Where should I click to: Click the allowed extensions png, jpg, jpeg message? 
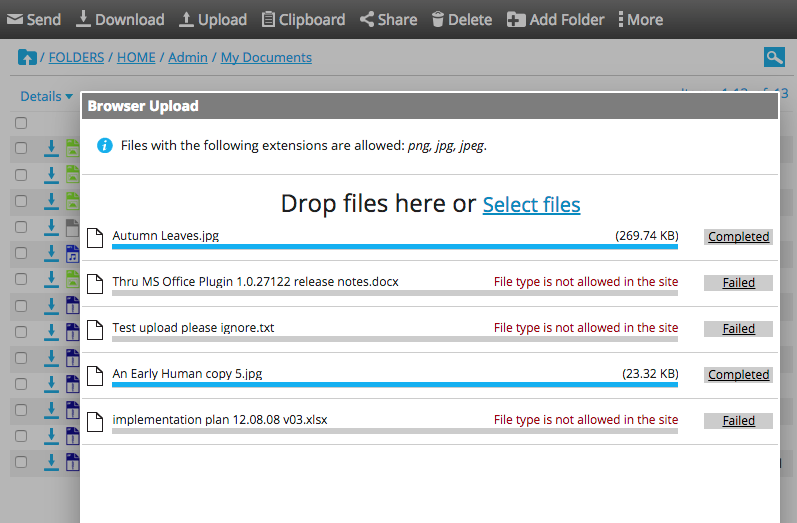click(x=303, y=146)
